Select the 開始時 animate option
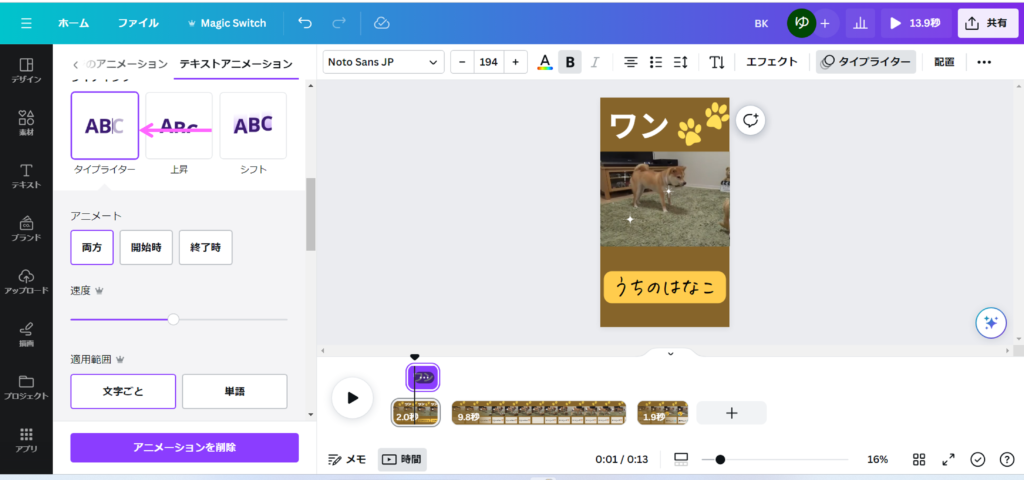The width and height of the screenshot is (1024, 480). click(x=146, y=248)
